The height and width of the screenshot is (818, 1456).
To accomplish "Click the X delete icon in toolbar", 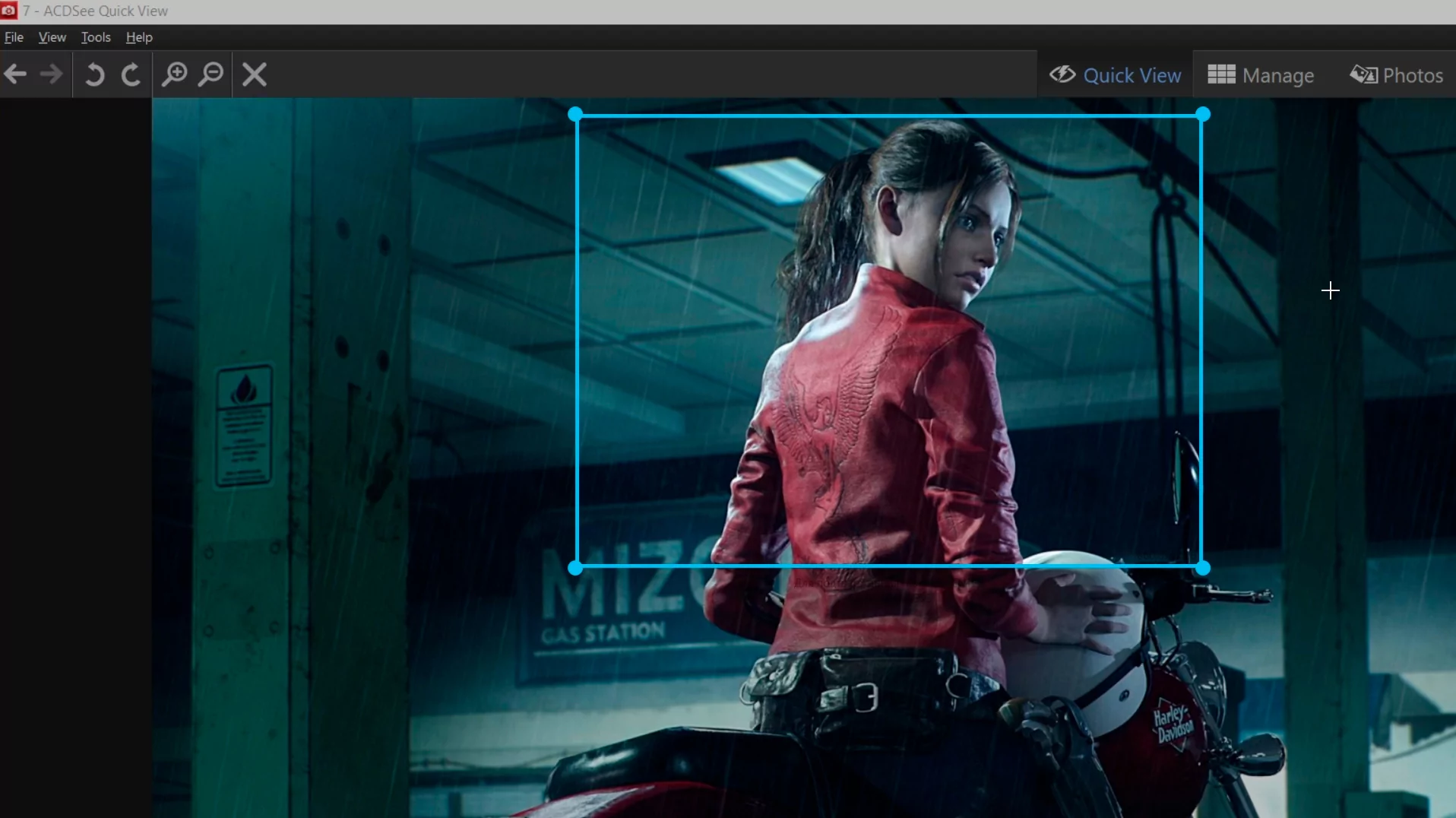I will [x=255, y=75].
